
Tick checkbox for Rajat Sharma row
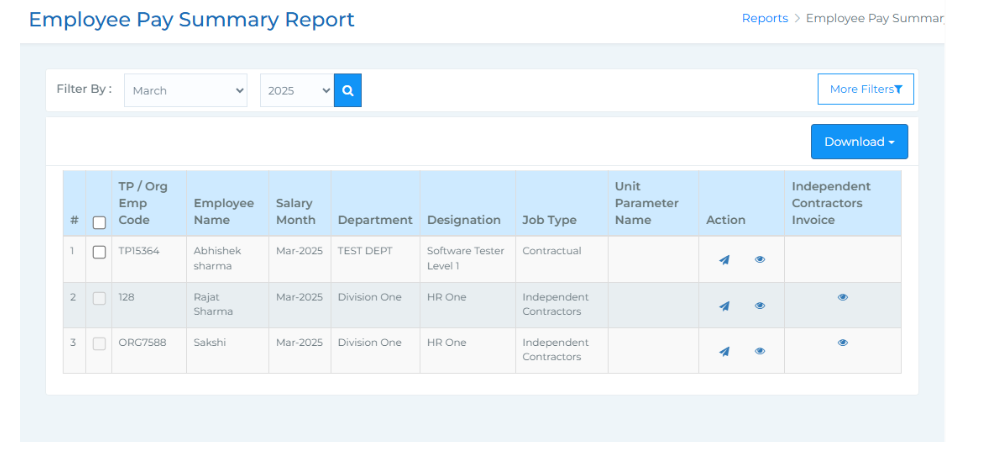point(99,298)
